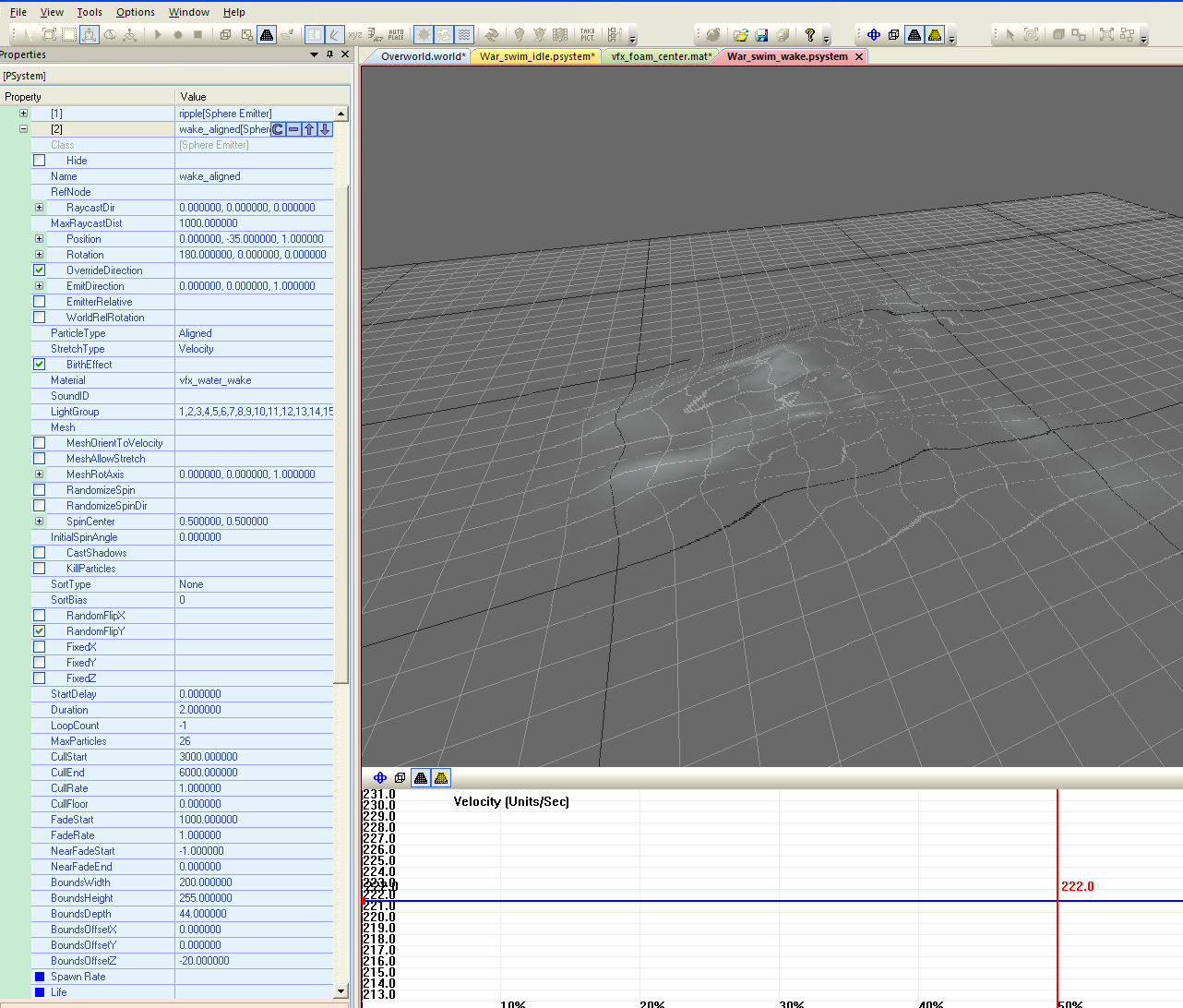Expand the Position property
1183x1008 pixels.
click(x=40, y=239)
